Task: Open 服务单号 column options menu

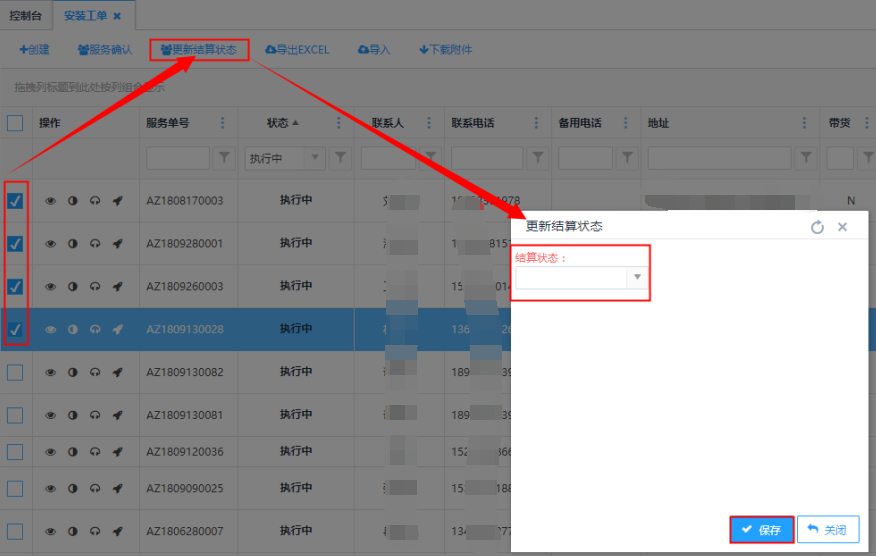Action: click(222, 124)
